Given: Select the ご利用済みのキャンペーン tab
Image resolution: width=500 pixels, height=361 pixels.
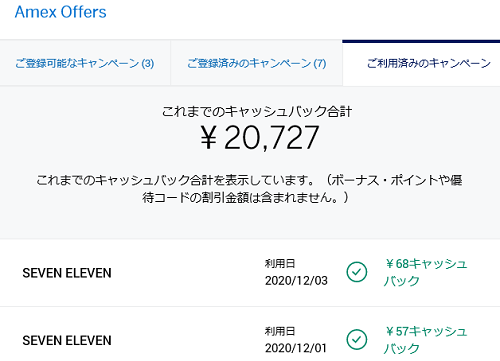Looking at the screenshot, I should point(421,63).
